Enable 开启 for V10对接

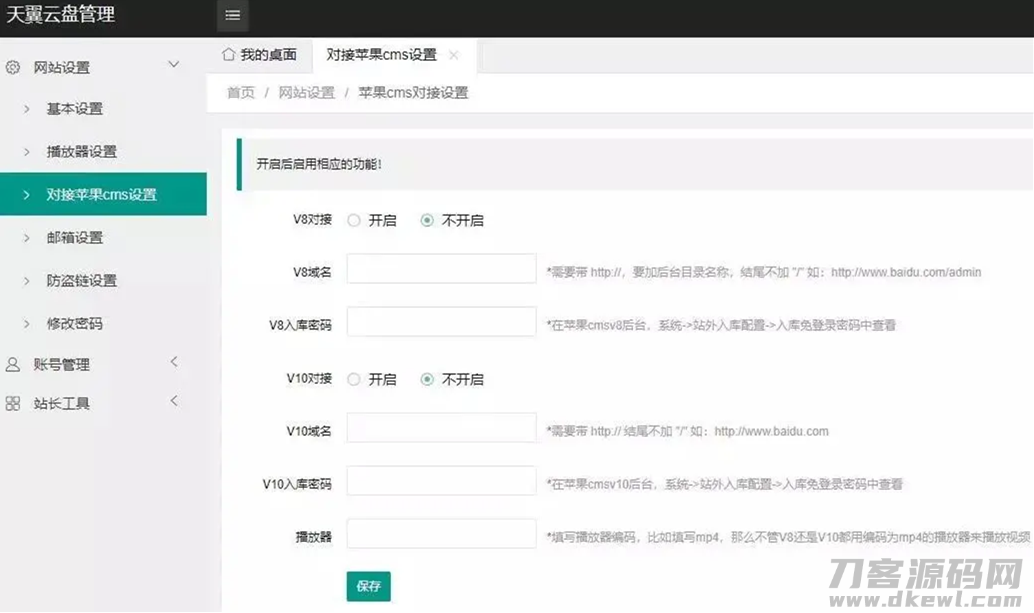tap(354, 379)
